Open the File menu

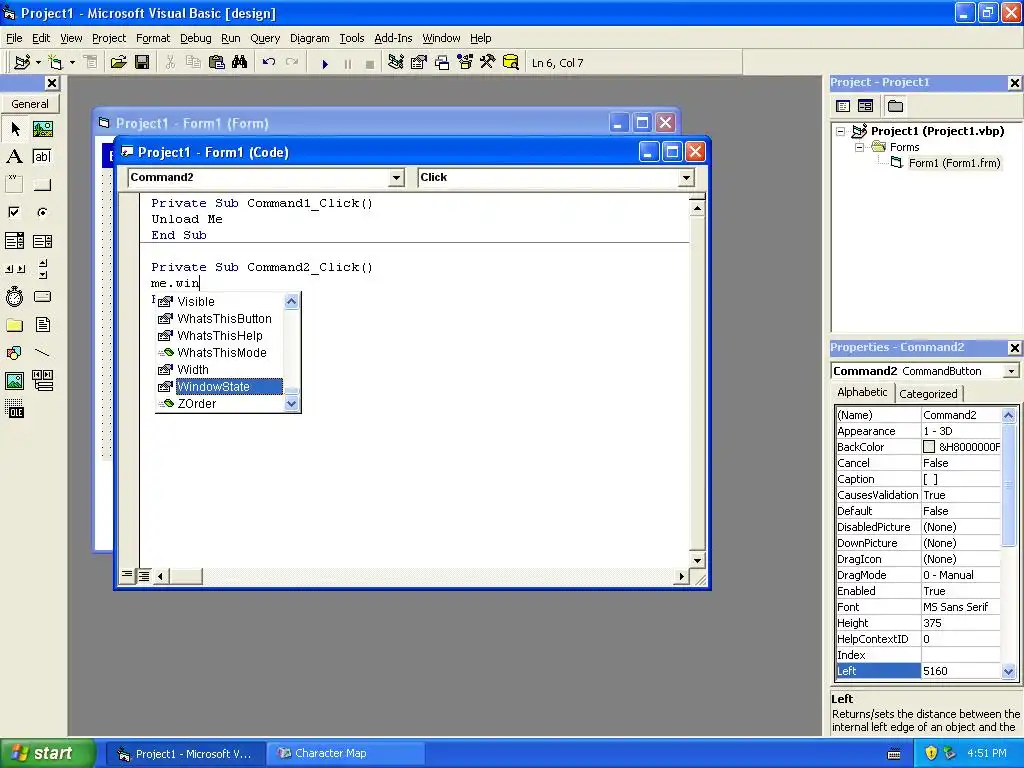click(14, 38)
